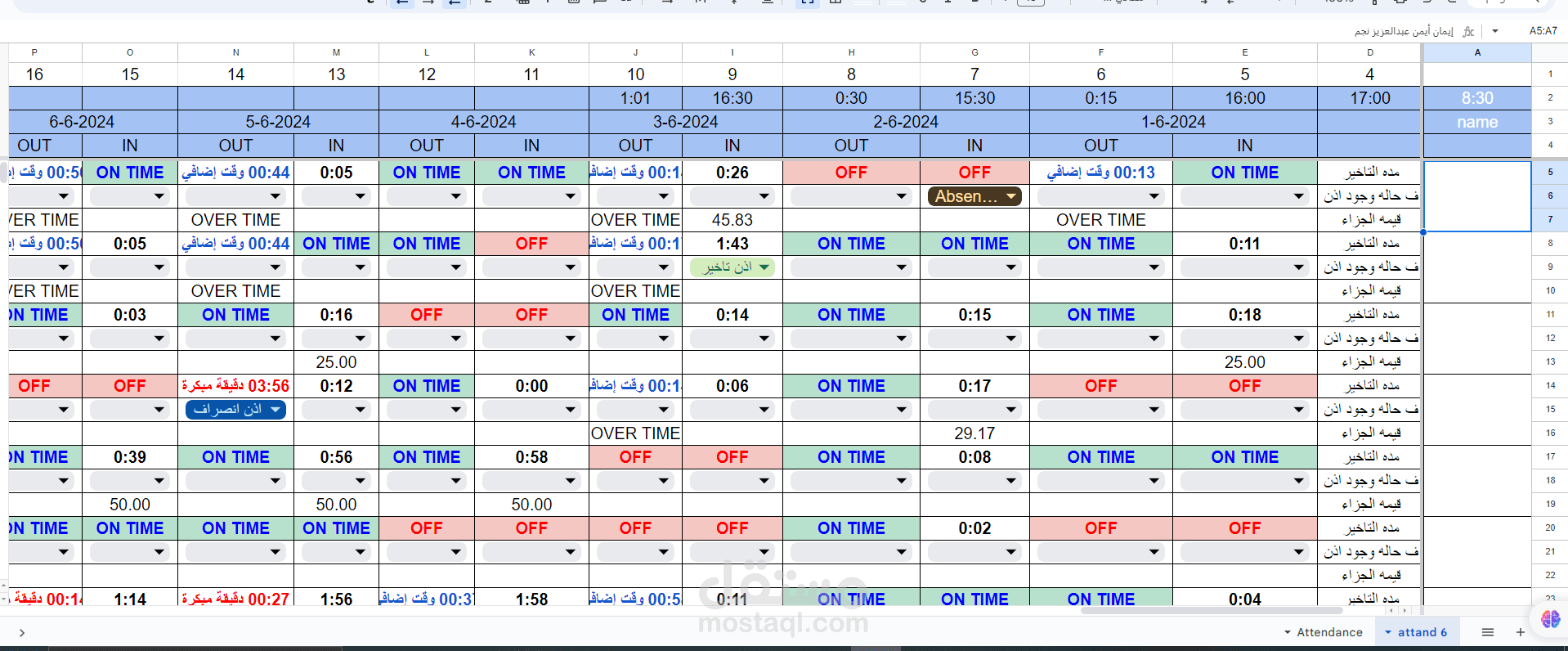Click the ON TIME cell in row 5 column E
This screenshot has height=651, width=1568.
coord(1244,173)
